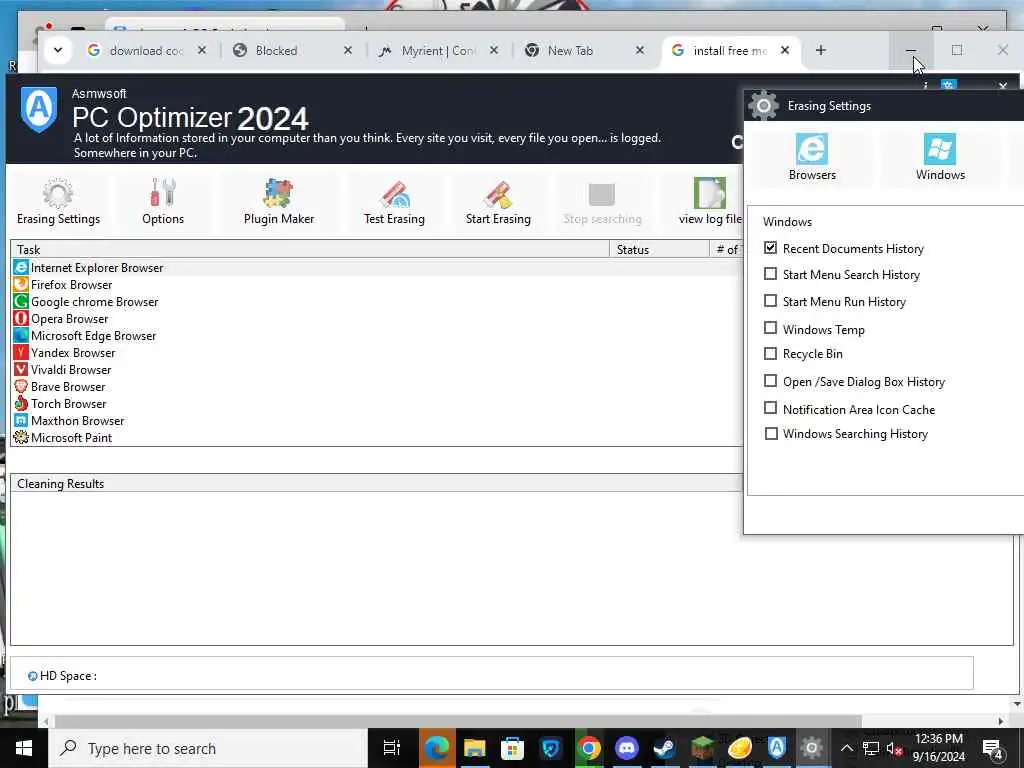Click the muted volume tray icon

(x=895, y=748)
